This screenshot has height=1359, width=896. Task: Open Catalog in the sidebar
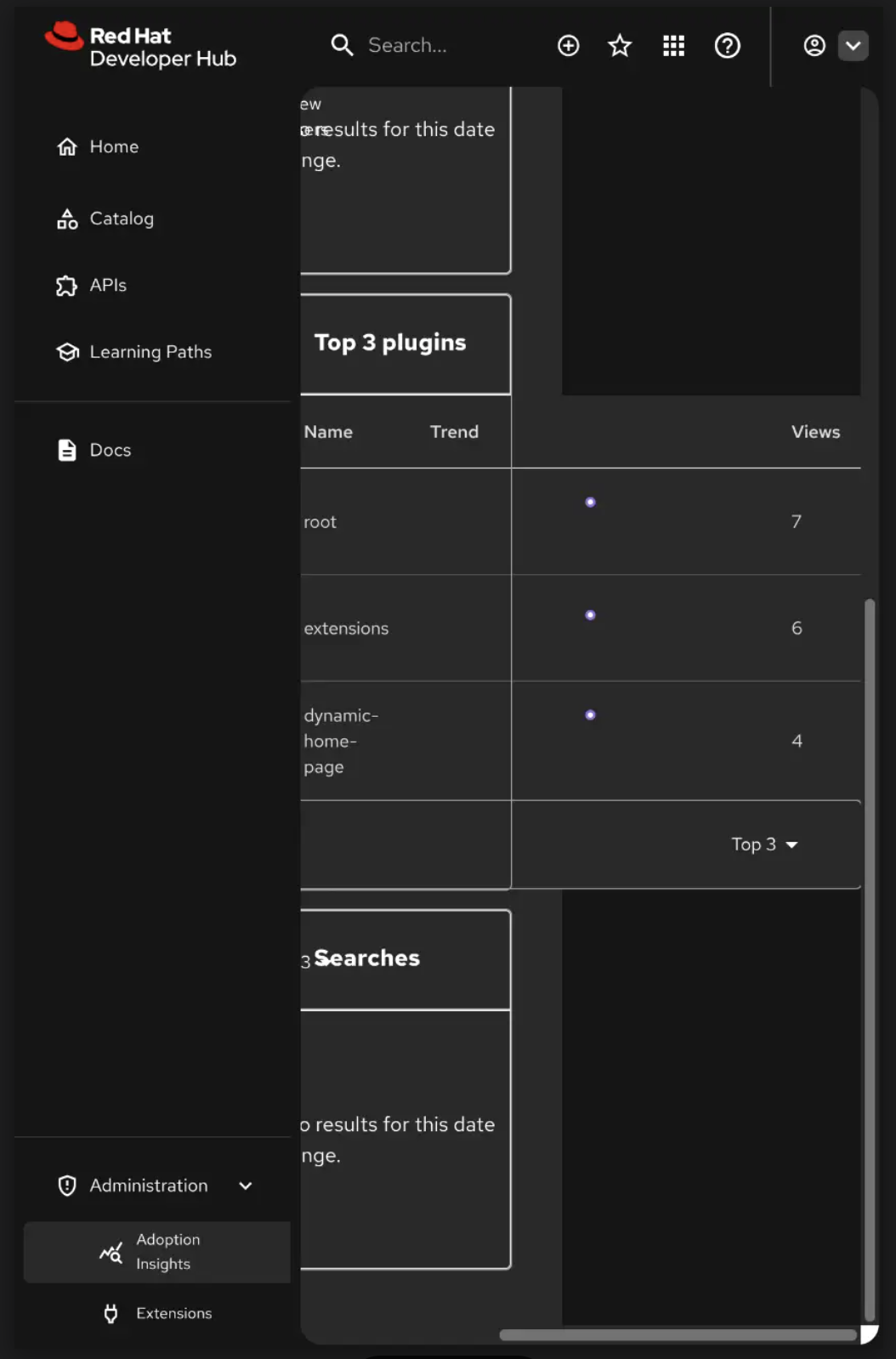122,219
